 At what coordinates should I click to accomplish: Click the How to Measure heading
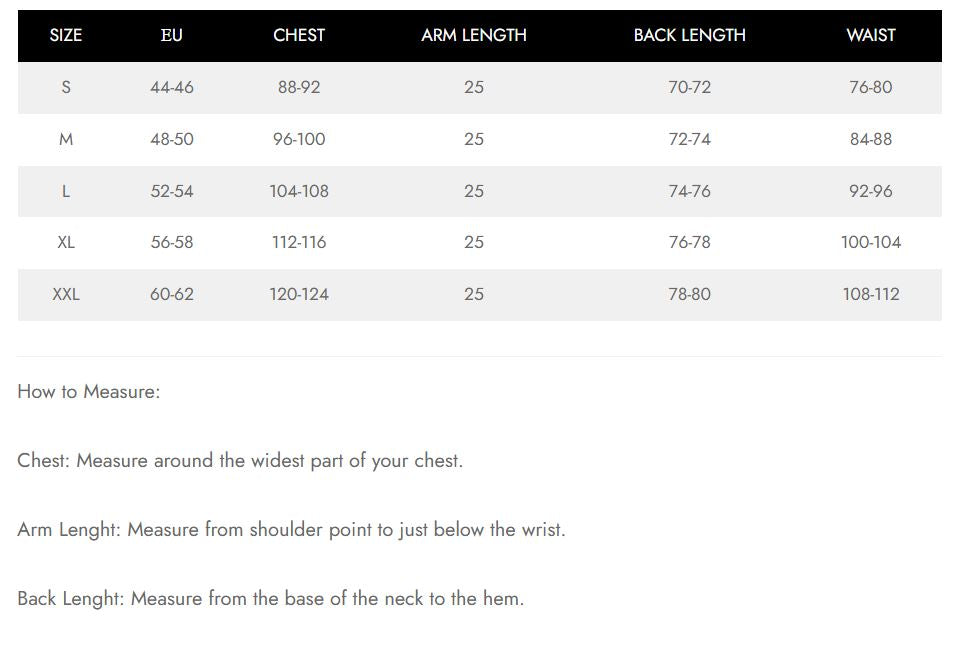(89, 392)
